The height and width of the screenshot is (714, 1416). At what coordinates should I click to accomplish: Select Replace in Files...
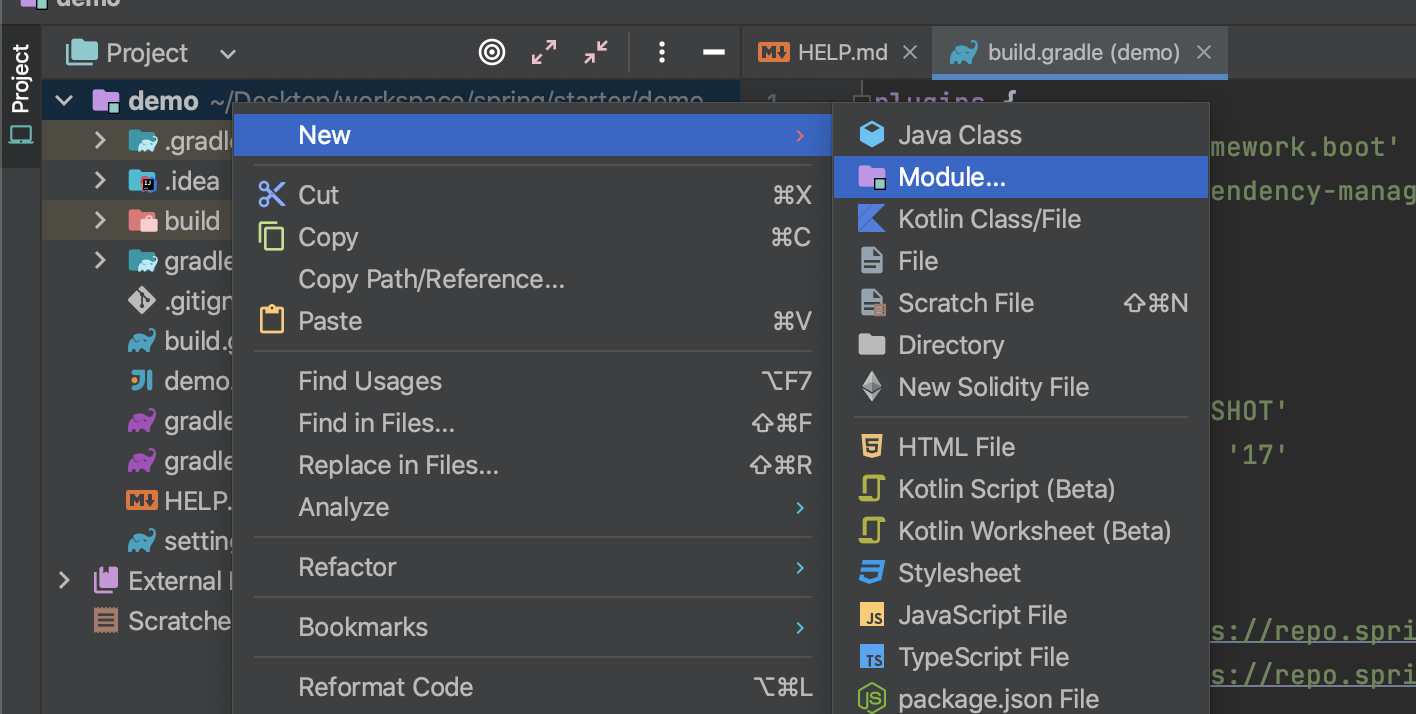click(532, 465)
